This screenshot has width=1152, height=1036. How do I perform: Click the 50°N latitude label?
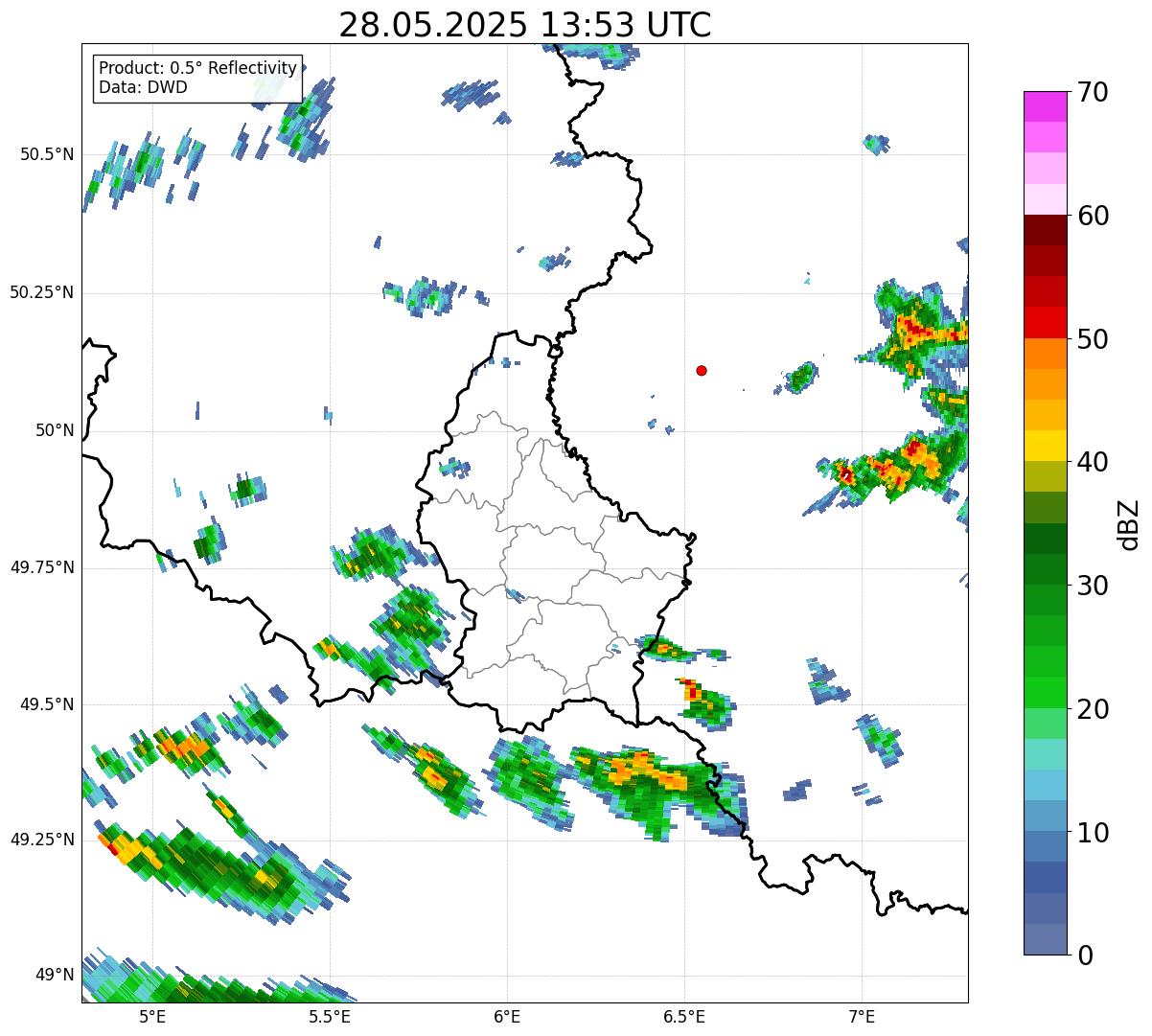click(55, 430)
